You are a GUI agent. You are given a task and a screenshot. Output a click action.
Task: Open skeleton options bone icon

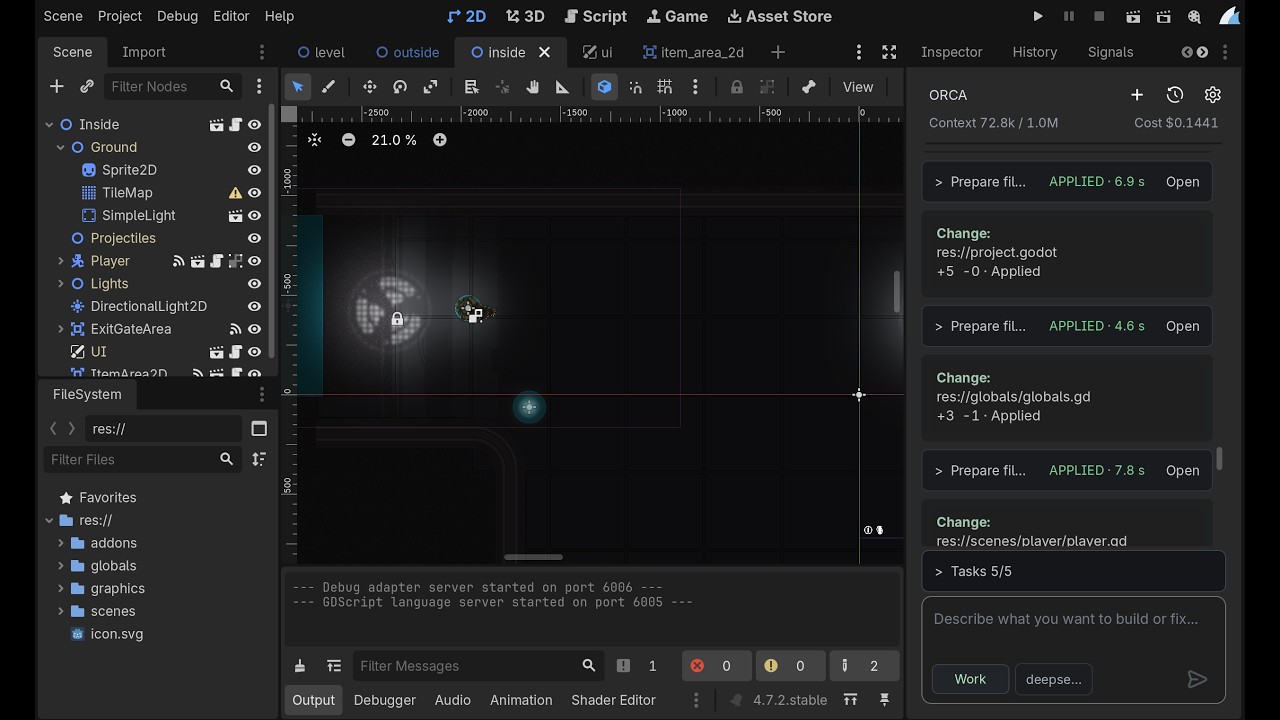[x=809, y=87]
